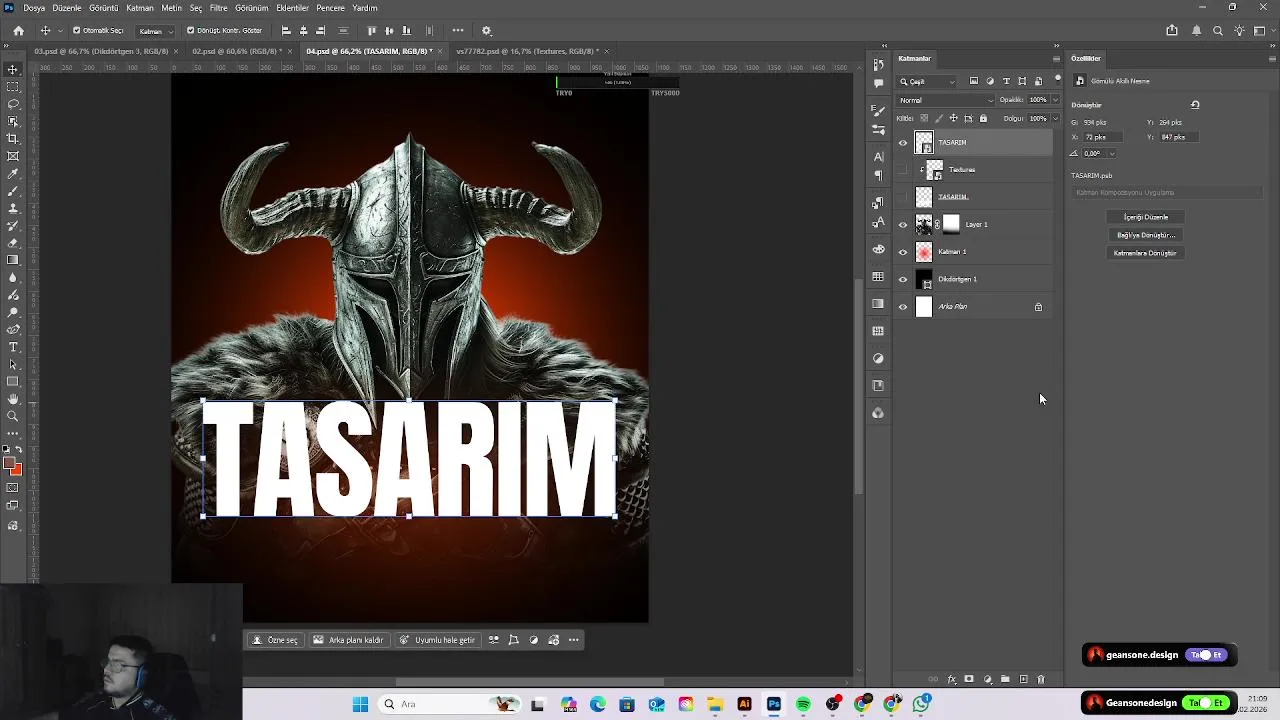Open WhatsApp from the taskbar

point(921,704)
